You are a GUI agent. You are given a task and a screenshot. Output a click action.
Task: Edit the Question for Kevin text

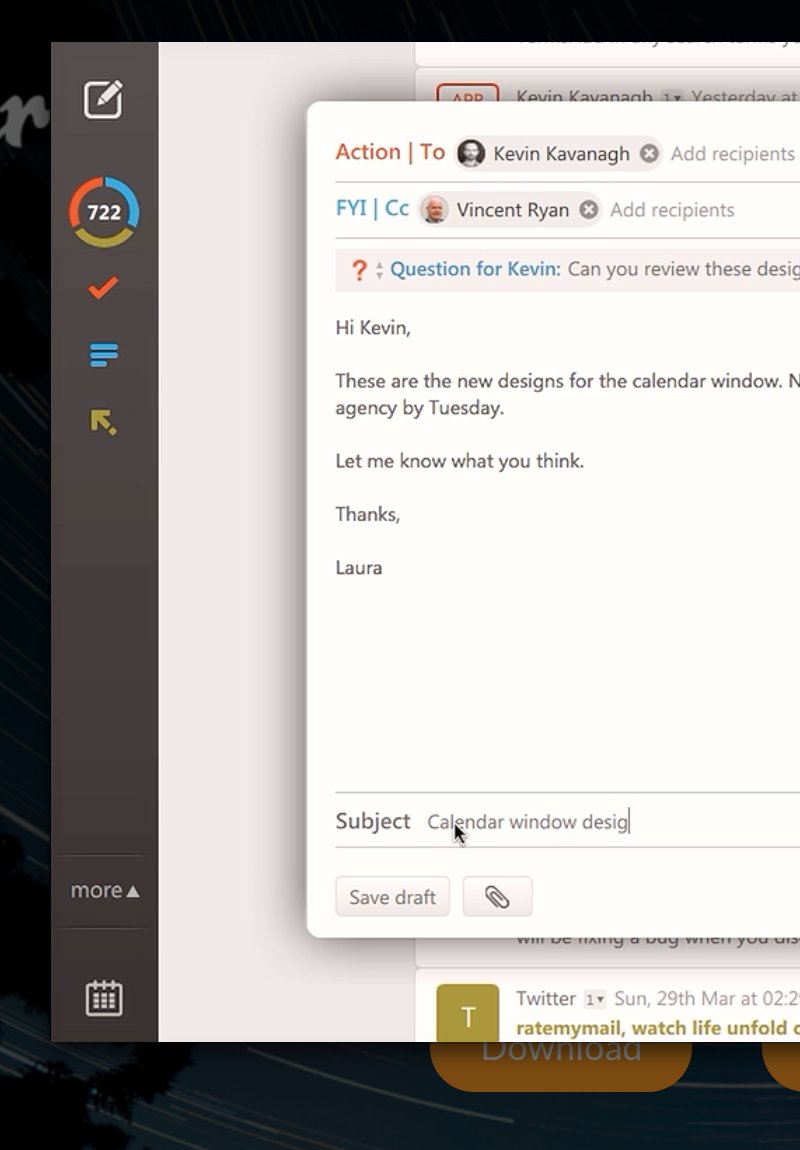(x=683, y=269)
